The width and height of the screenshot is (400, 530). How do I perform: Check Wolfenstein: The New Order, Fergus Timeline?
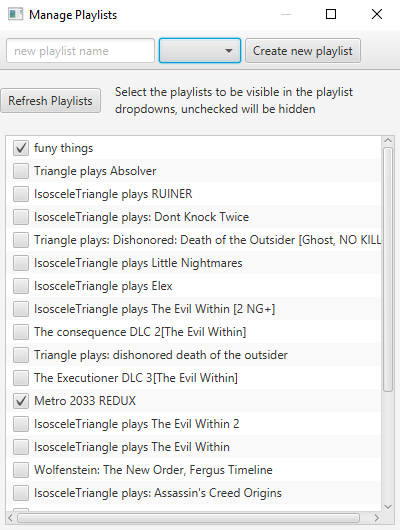[21, 470]
